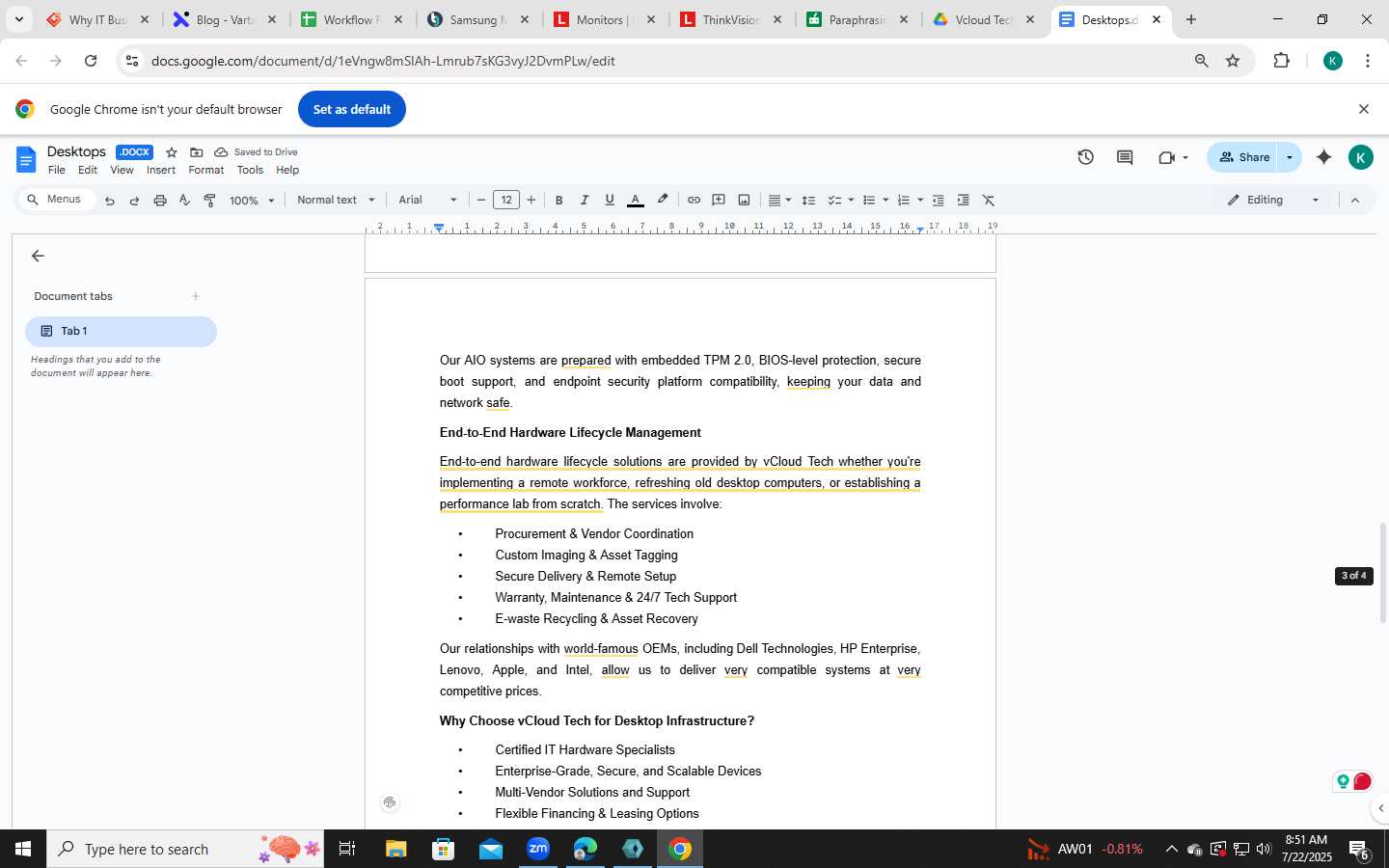Image resolution: width=1389 pixels, height=868 pixels.
Task: Open the Tools menu
Action: [250, 170]
